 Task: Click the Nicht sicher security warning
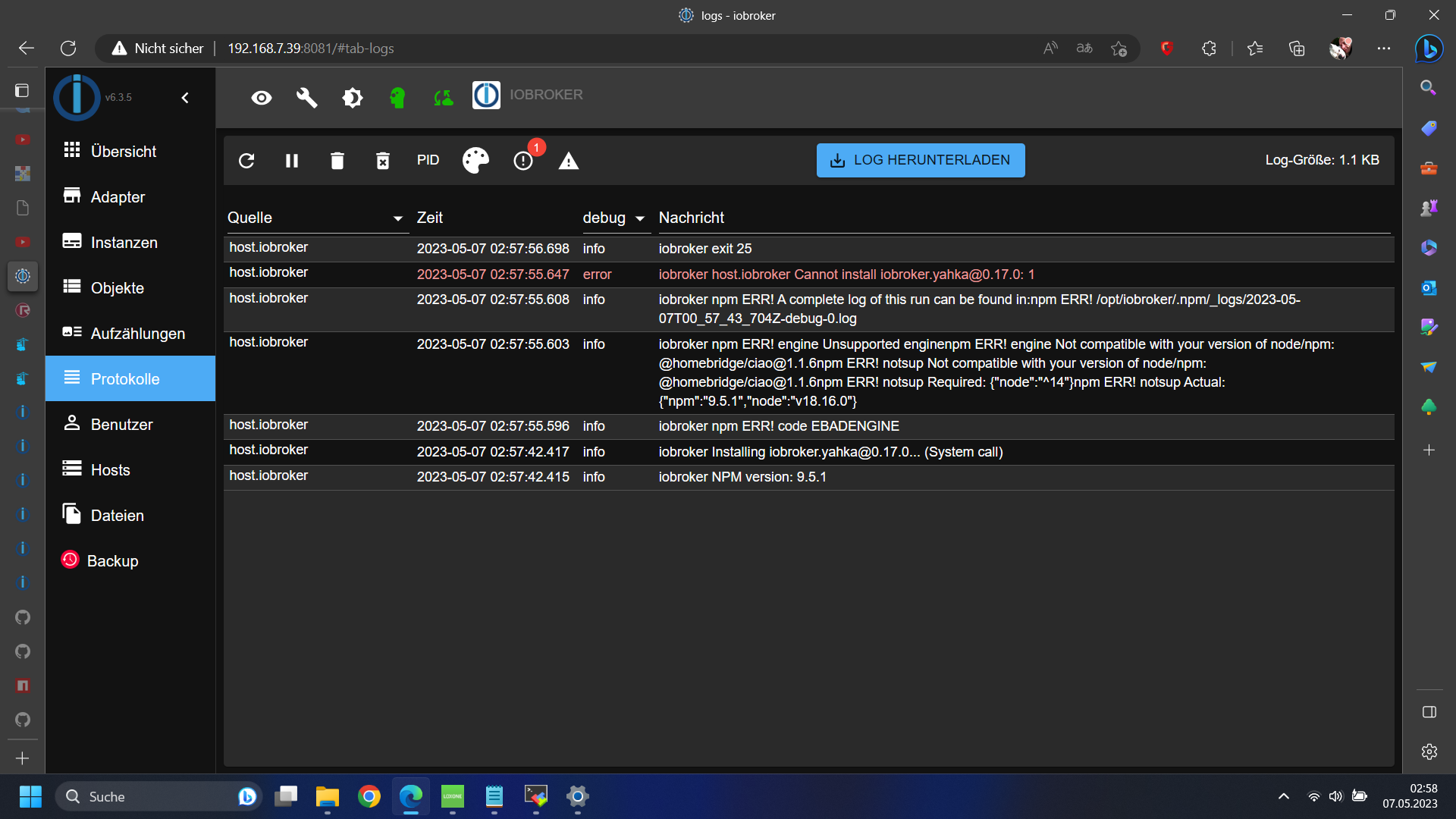coord(158,49)
